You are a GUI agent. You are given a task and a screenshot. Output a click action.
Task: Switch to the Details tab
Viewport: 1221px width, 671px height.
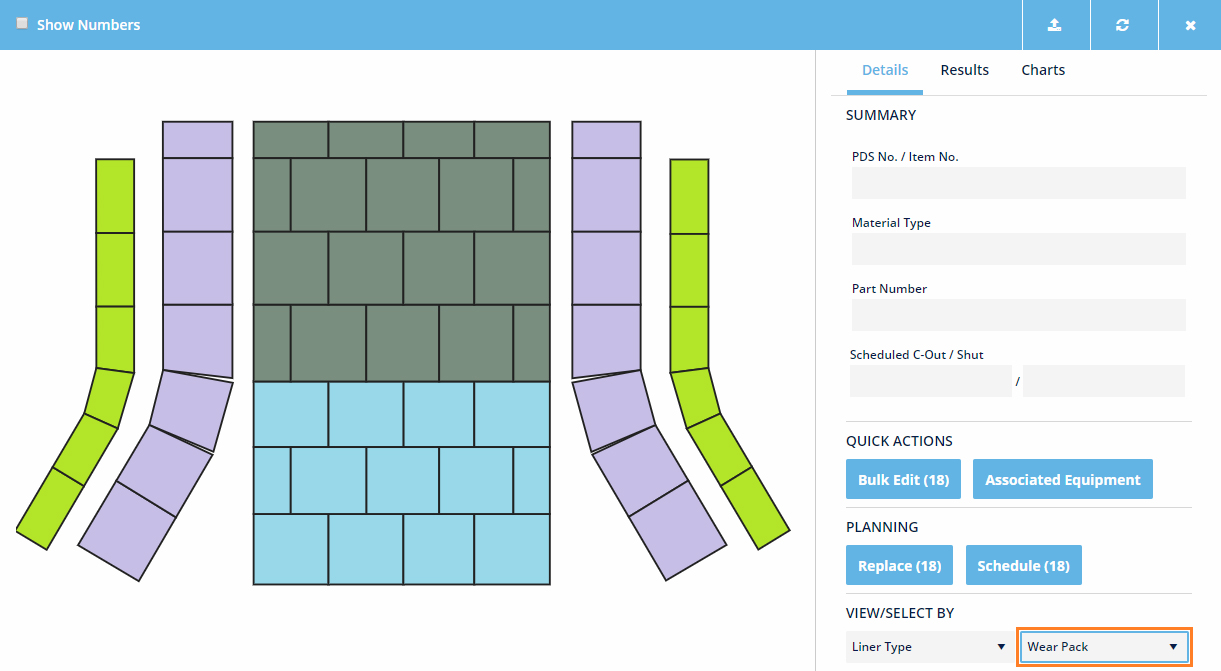885,70
